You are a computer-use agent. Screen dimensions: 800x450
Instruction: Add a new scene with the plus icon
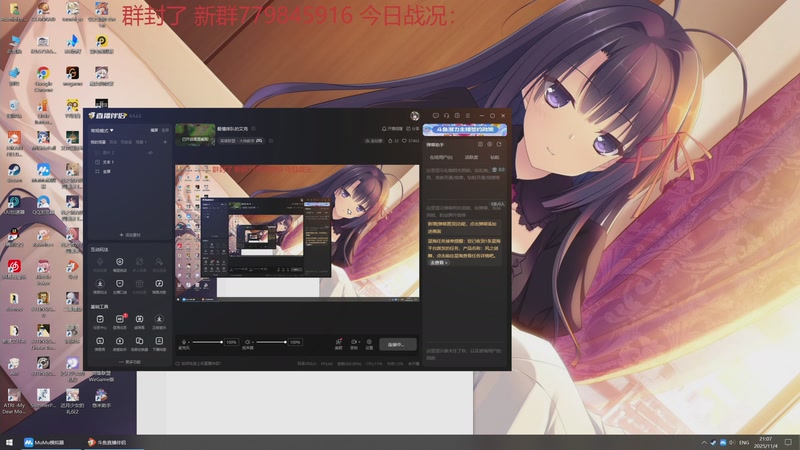click(165, 142)
